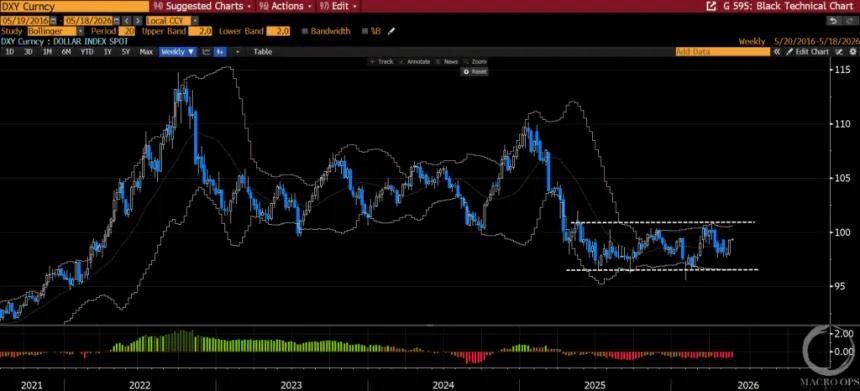
Task: Click the start date field 05/19/2016
Action: (x=25, y=20)
